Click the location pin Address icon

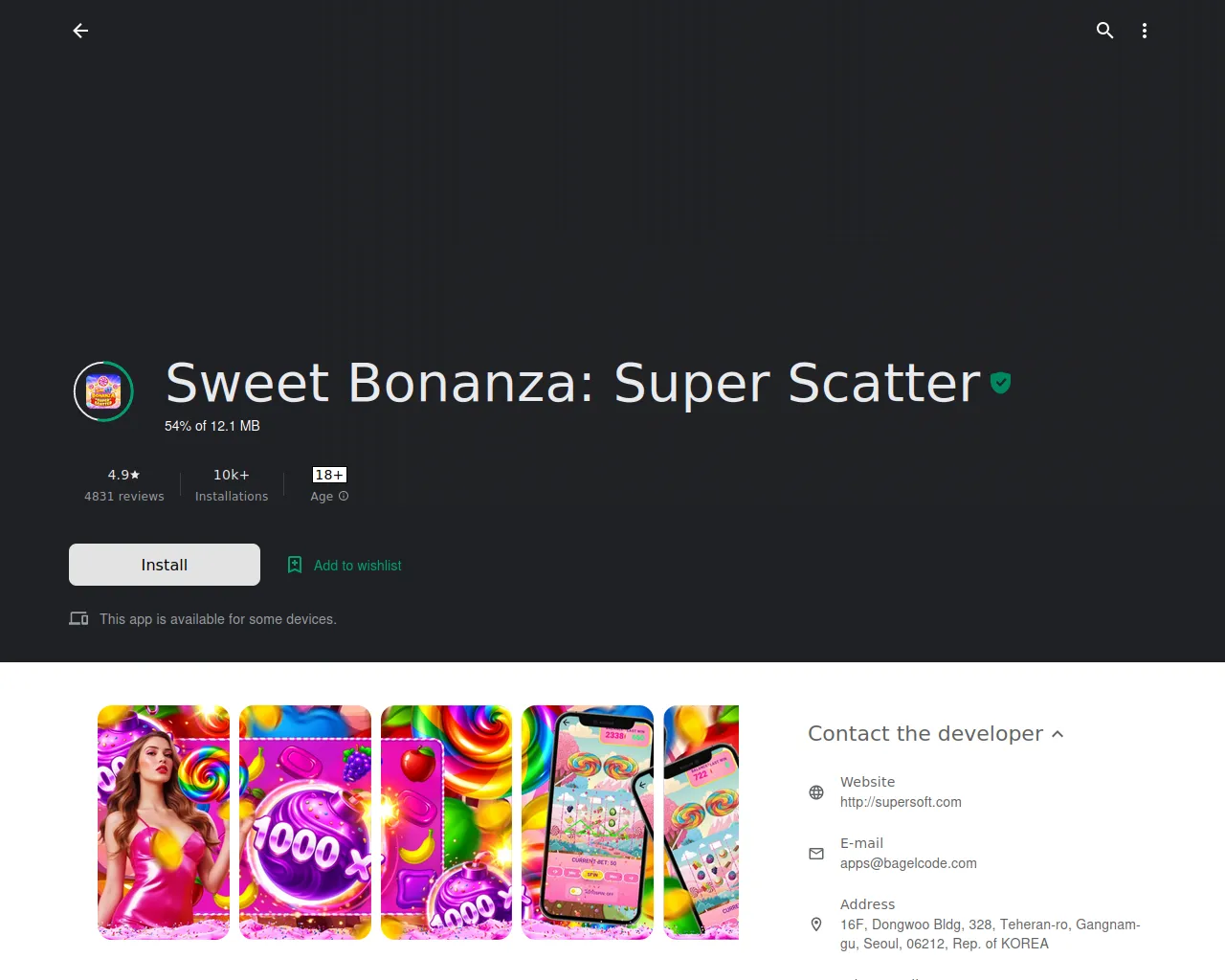pos(816,924)
